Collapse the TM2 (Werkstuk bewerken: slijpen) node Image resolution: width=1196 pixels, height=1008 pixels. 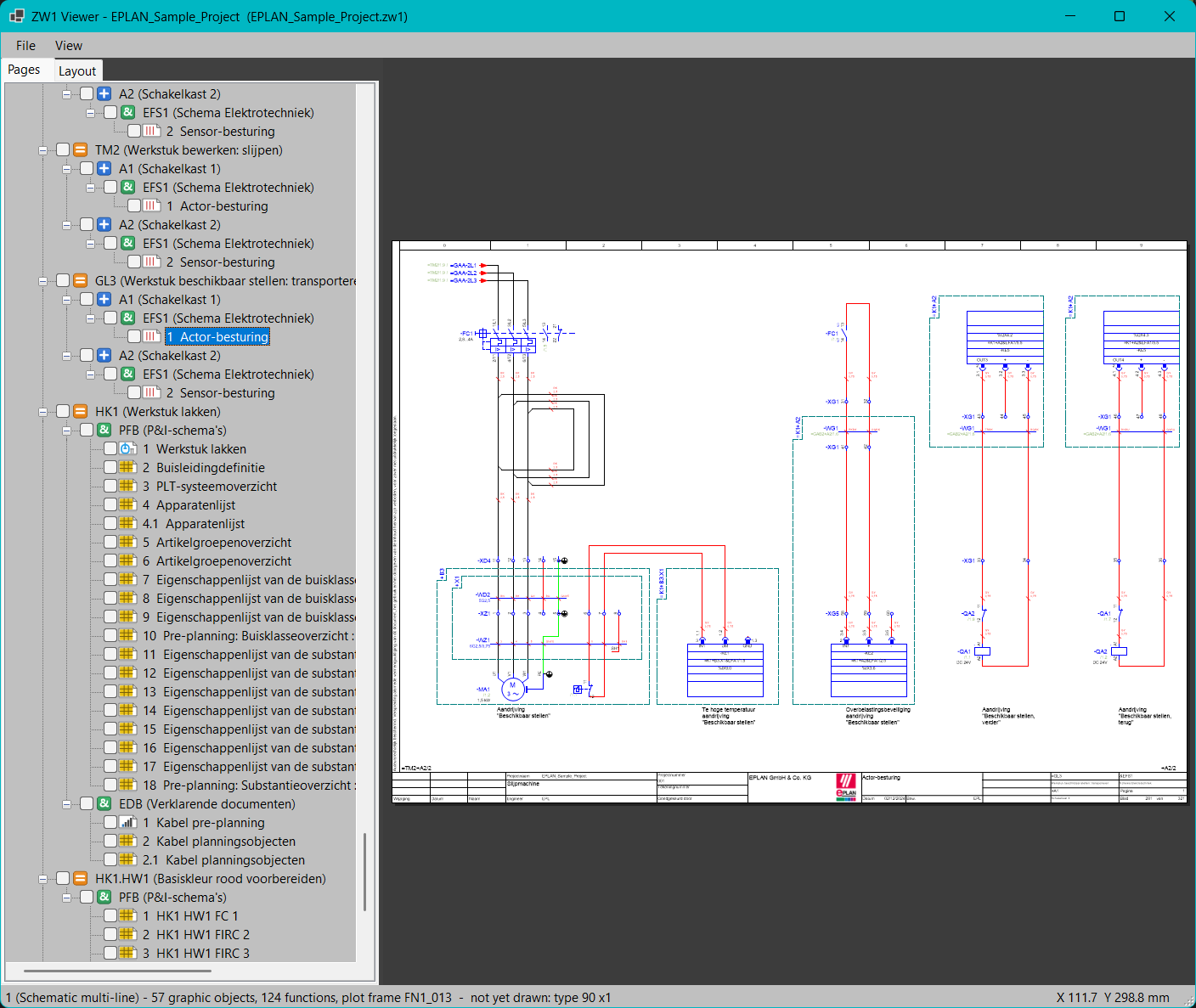tap(42, 150)
